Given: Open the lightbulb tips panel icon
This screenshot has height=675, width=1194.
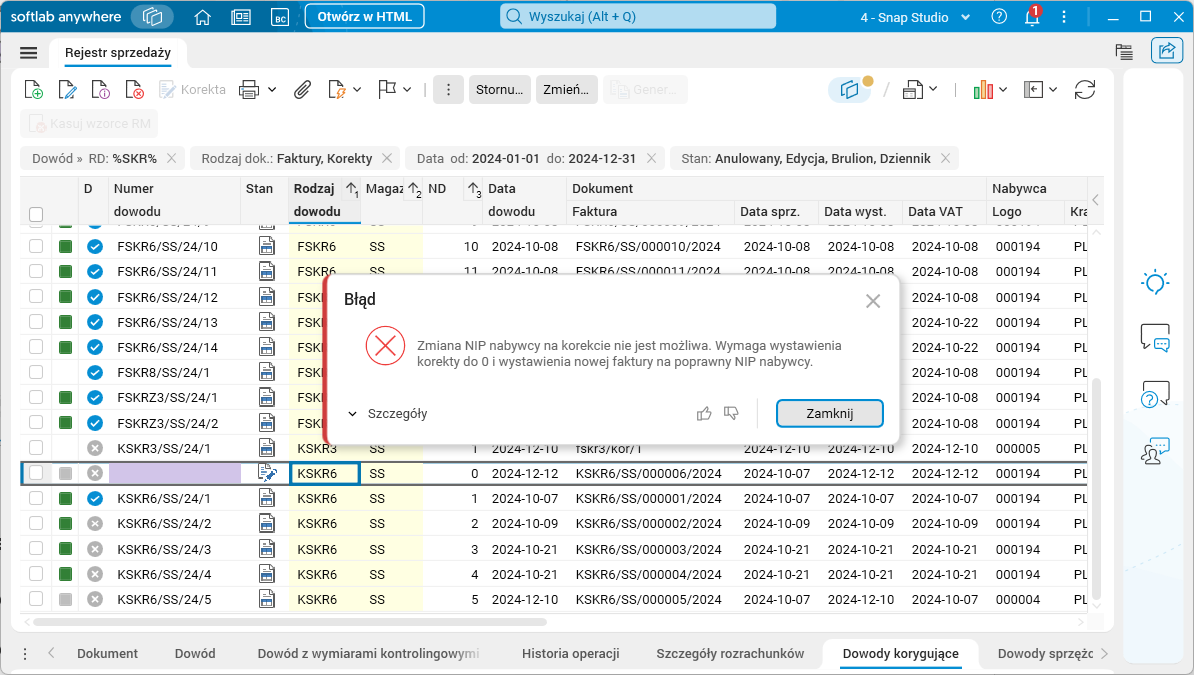Looking at the screenshot, I should point(1155,283).
